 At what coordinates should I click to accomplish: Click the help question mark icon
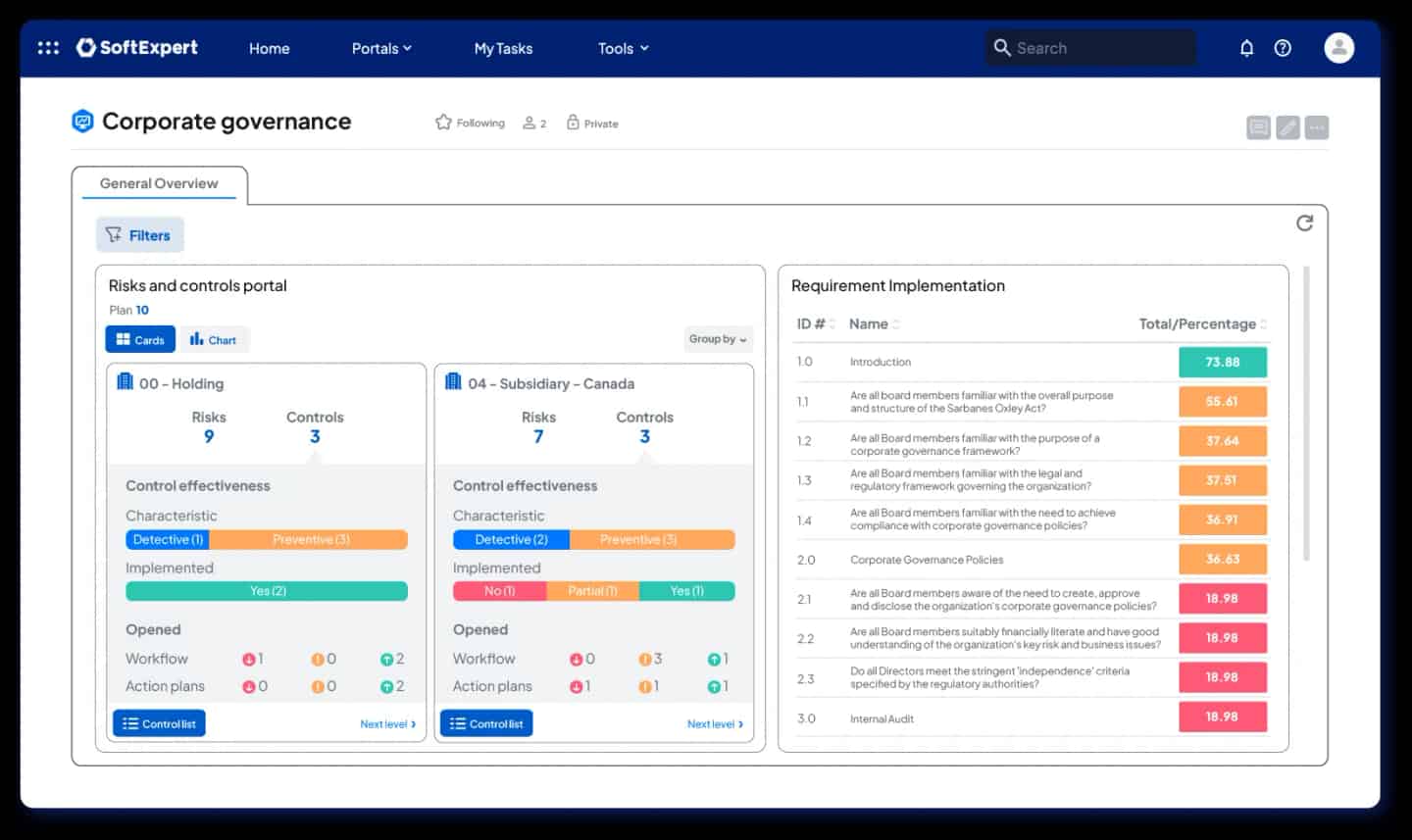click(x=1283, y=47)
